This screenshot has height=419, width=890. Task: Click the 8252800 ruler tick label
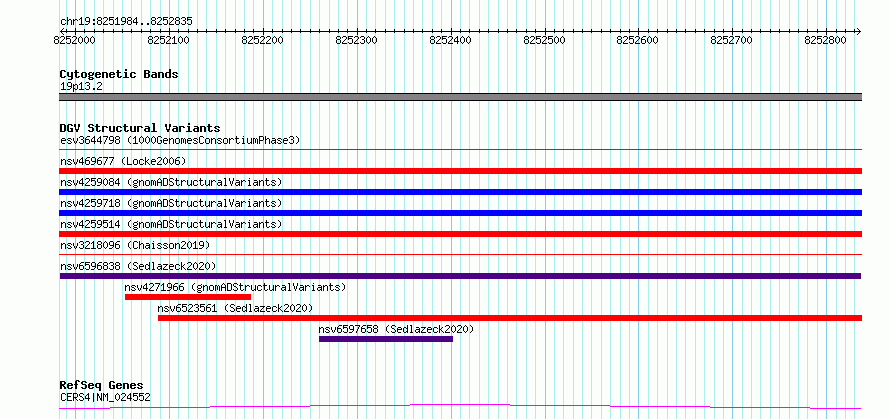(x=826, y=41)
